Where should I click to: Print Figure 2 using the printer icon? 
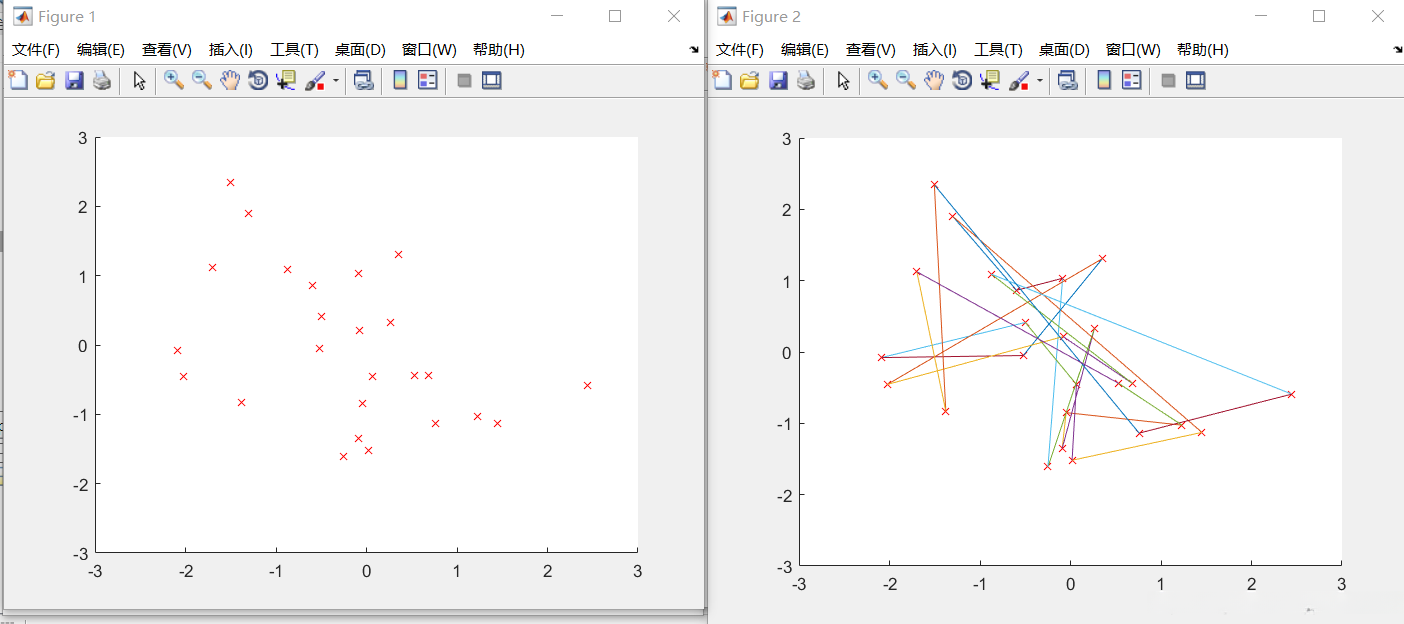pos(805,81)
